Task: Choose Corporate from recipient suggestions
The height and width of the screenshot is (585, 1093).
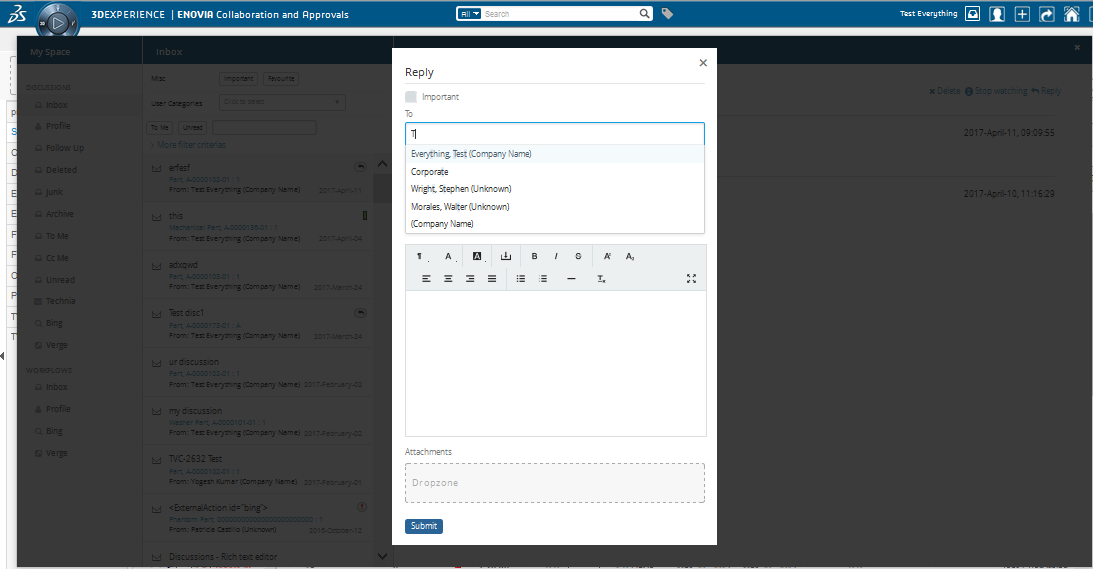Action: 430,172
